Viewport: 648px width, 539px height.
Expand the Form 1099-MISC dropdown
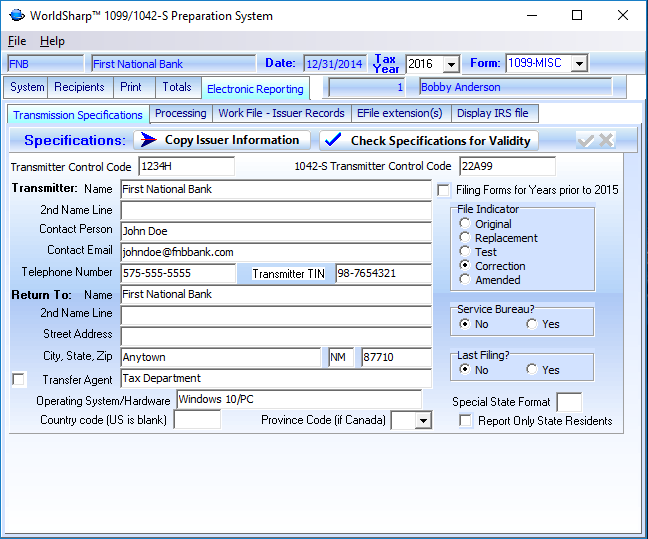[579, 64]
